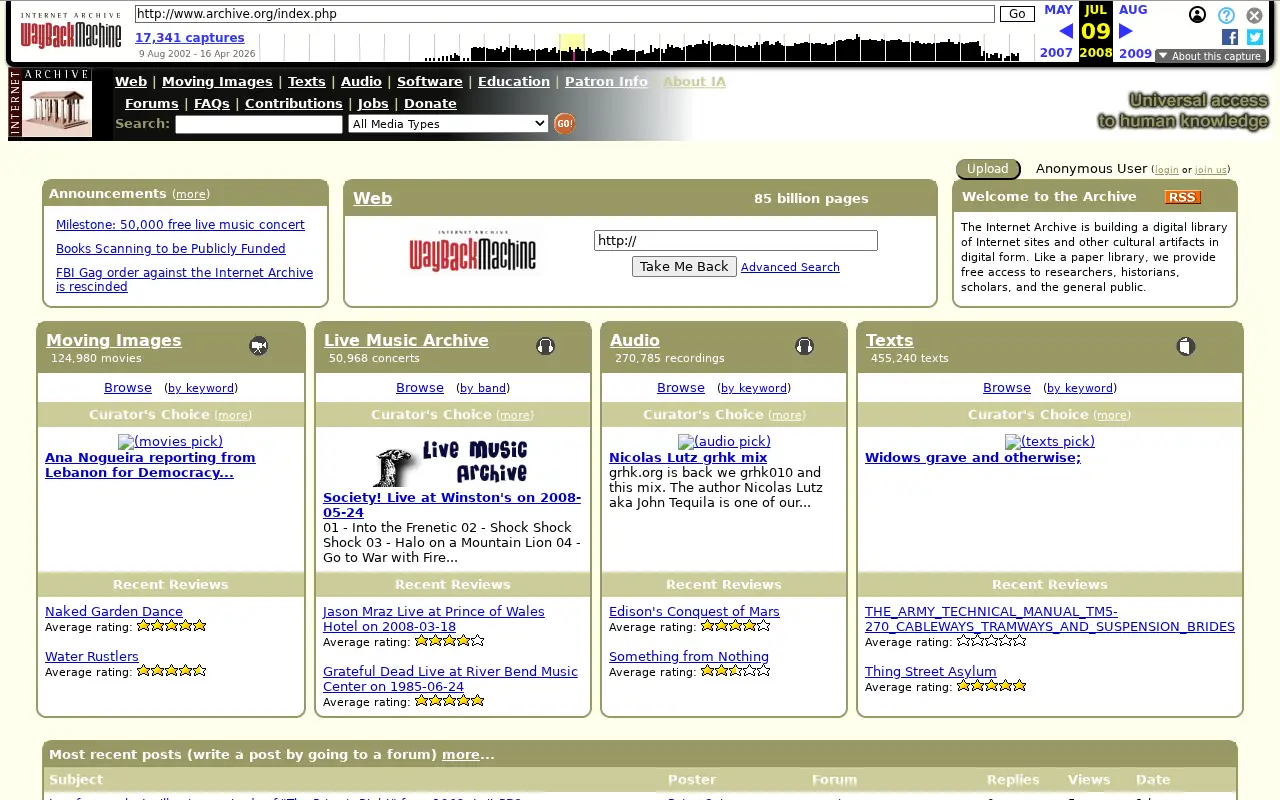Jump to year 2007 captures

coord(1056,53)
